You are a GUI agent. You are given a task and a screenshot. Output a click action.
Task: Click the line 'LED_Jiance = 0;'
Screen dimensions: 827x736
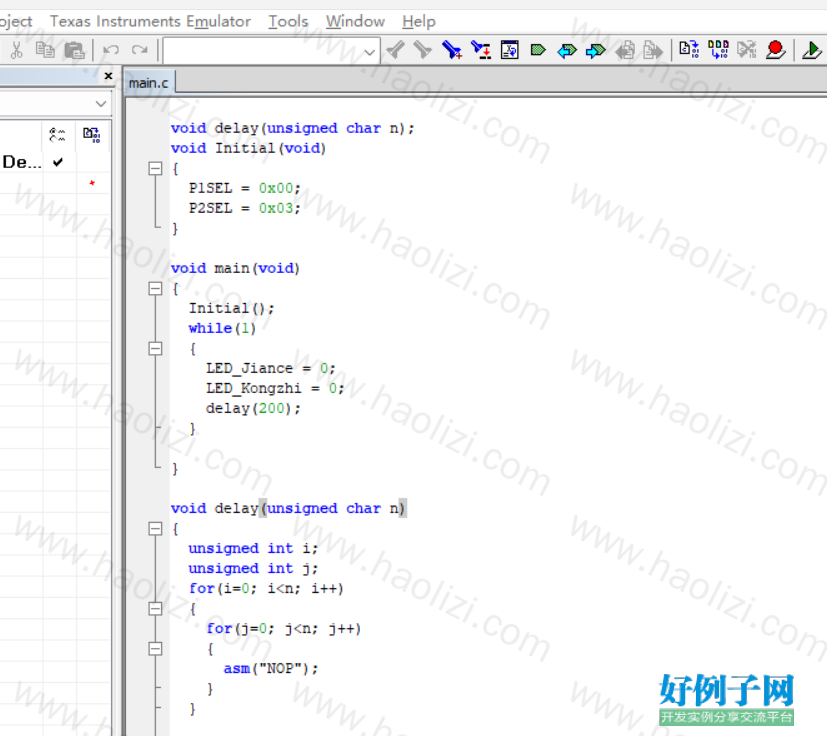click(271, 368)
